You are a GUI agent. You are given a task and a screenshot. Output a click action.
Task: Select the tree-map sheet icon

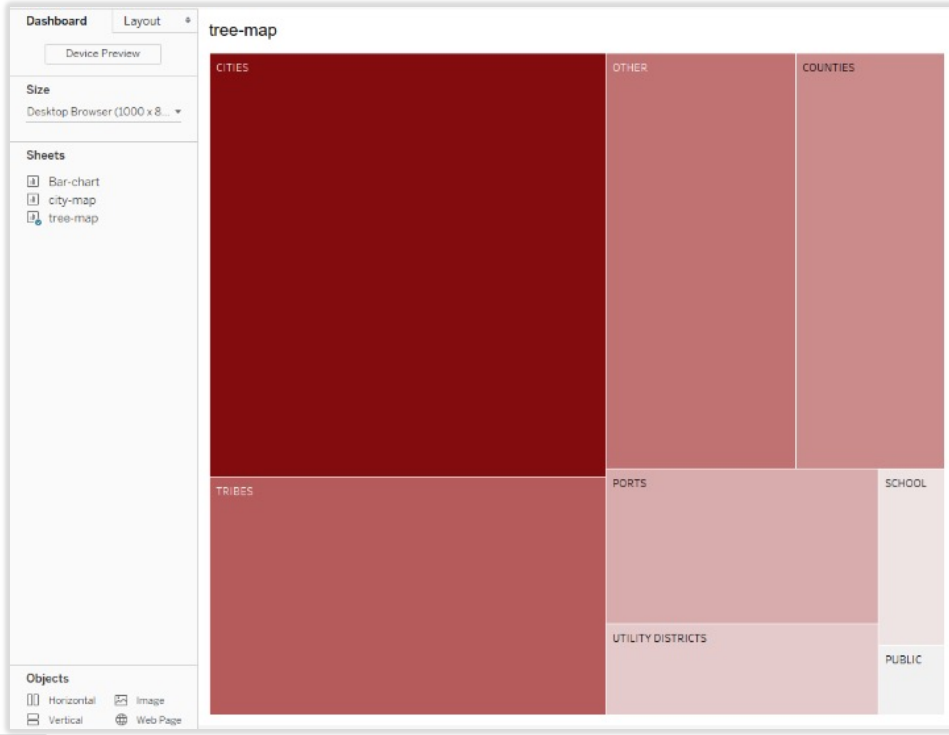(x=34, y=218)
